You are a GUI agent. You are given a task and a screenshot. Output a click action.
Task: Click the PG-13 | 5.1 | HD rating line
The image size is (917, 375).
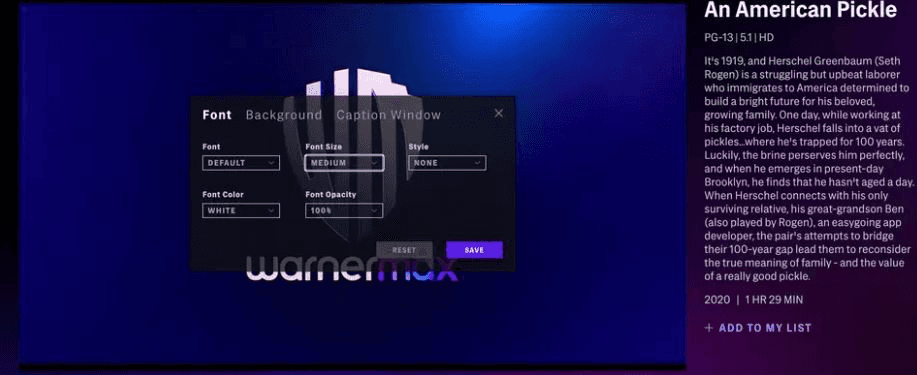739,37
